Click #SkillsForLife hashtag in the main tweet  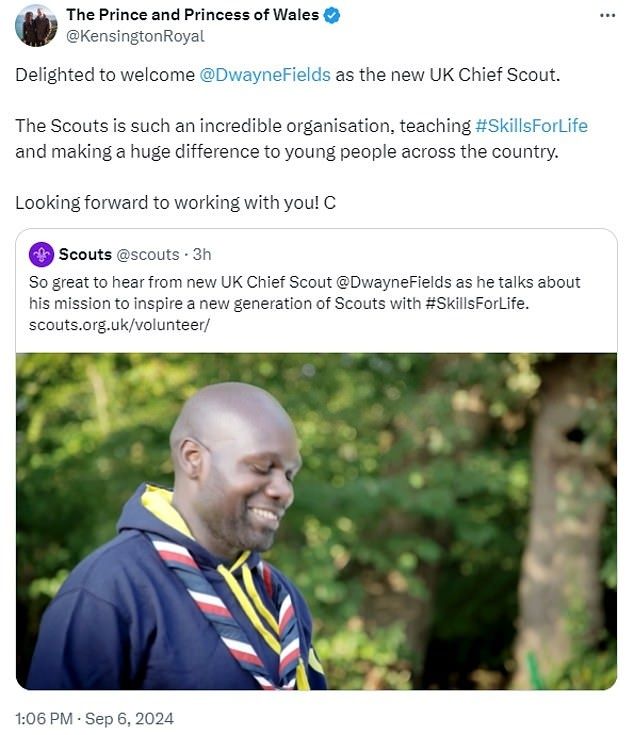(531, 126)
